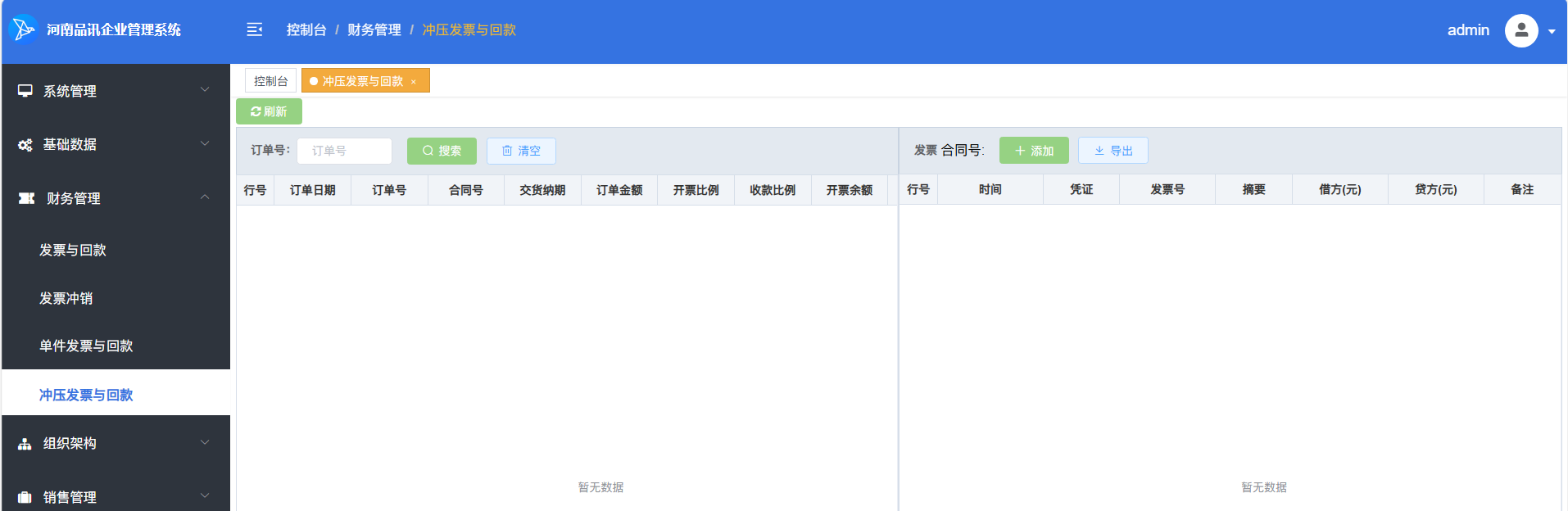Expand the 系统管理 menu chevron
This screenshot has height=511, width=1568.
[205, 89]
